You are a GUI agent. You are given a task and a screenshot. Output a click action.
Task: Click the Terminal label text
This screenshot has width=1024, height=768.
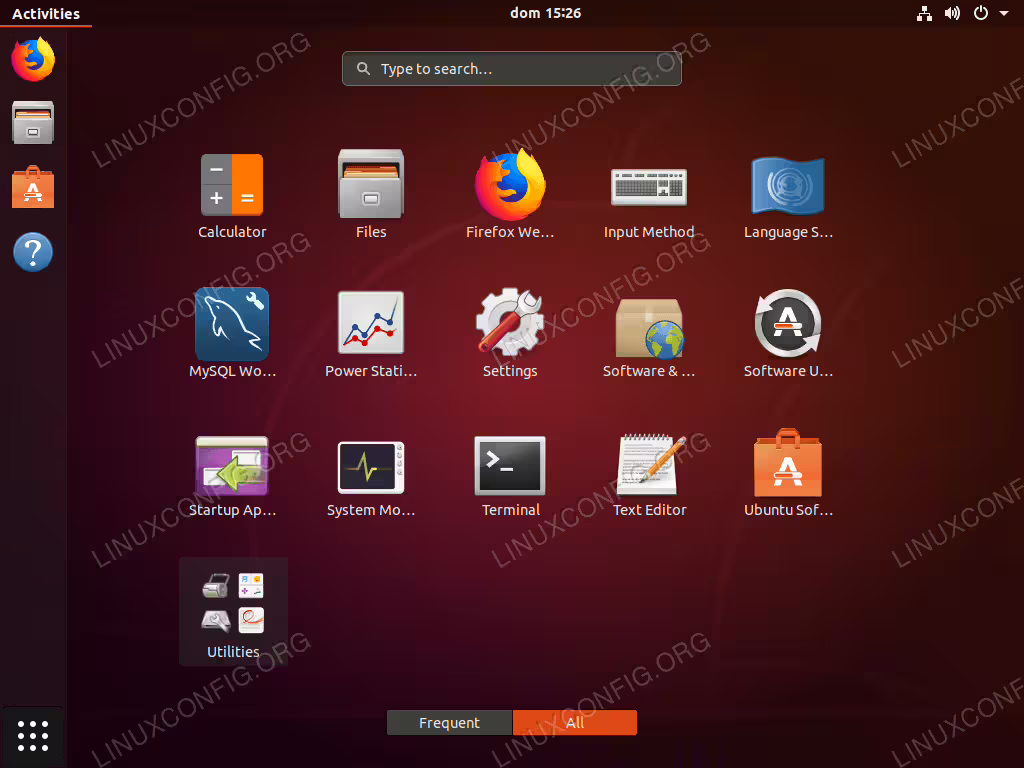511,510
